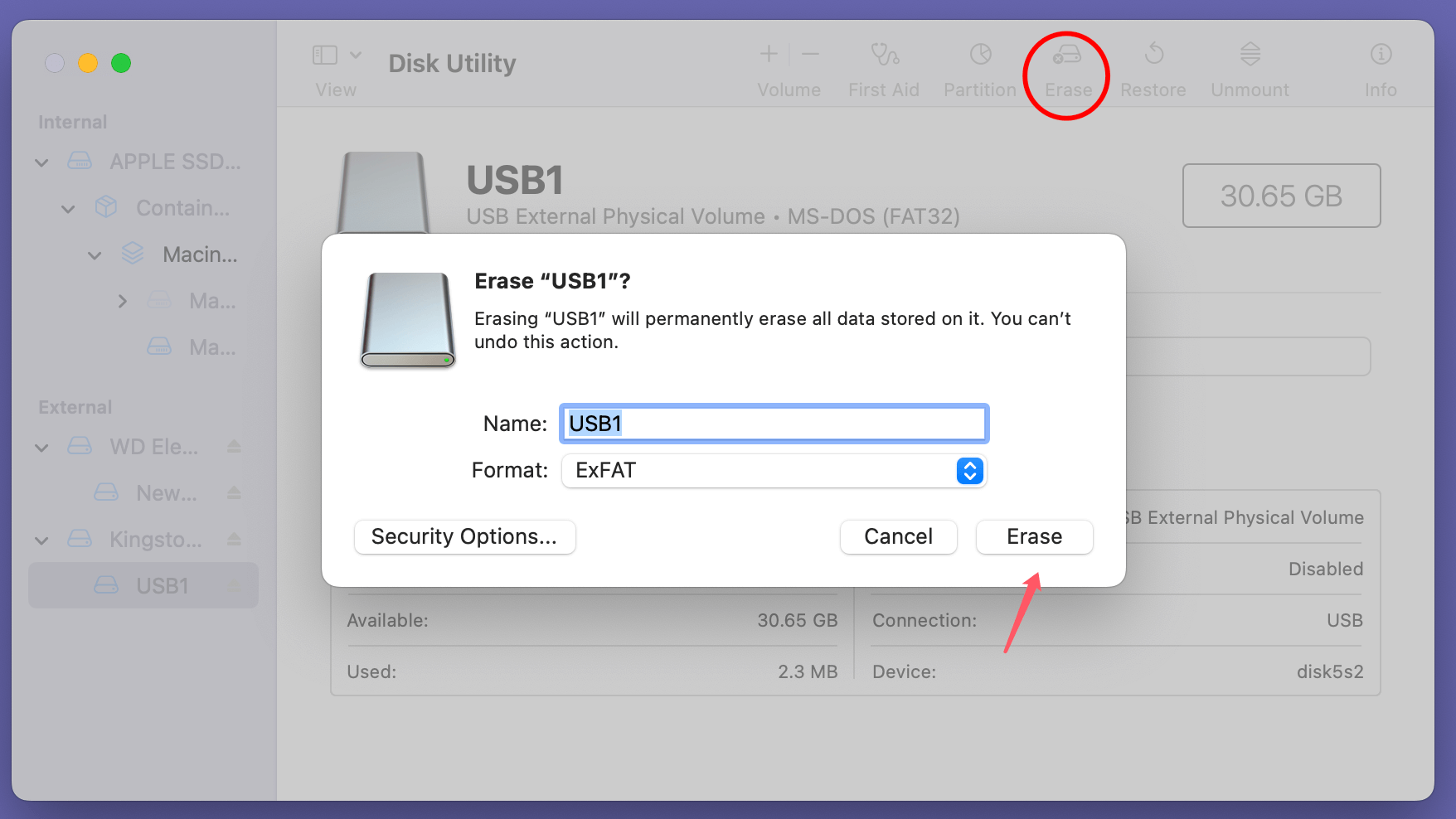Viewport: 1456px width, 819px height.
Task: Eject the Kingston external disk
Action: 235,539
